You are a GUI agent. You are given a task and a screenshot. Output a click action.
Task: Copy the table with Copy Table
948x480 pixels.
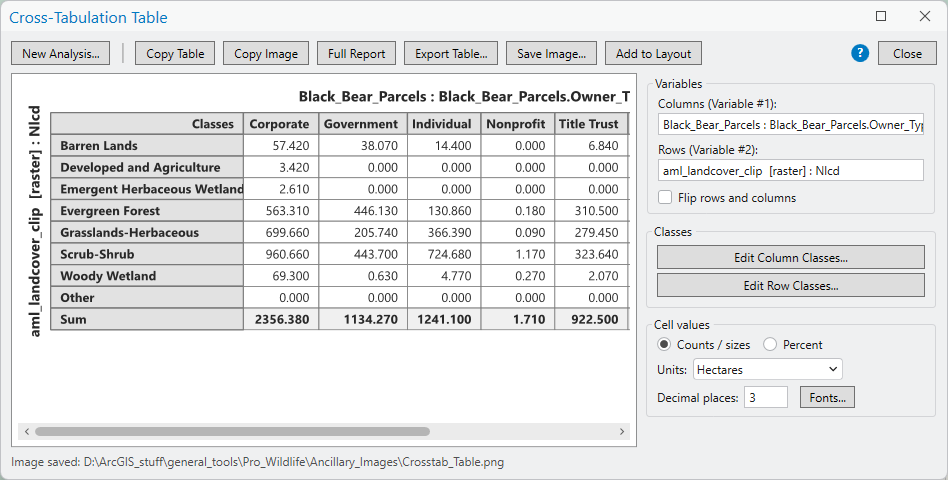(175, 53)
